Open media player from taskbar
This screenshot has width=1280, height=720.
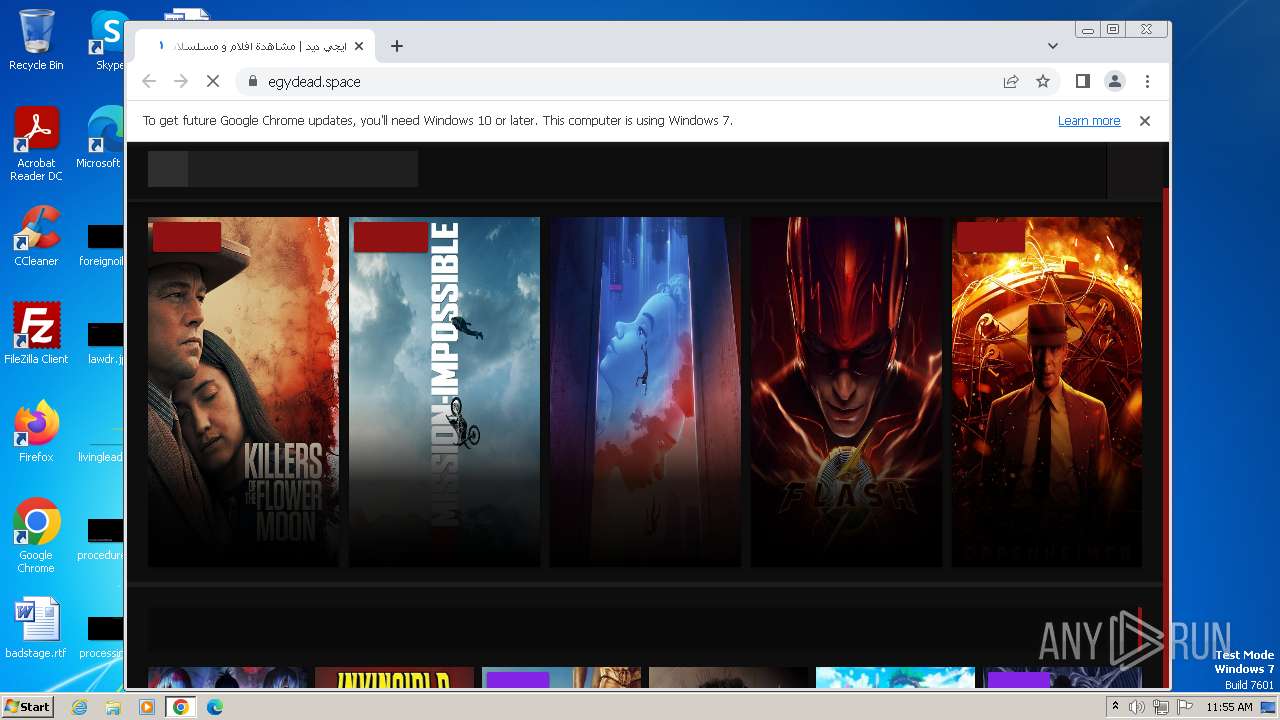[x=147, y=707]
